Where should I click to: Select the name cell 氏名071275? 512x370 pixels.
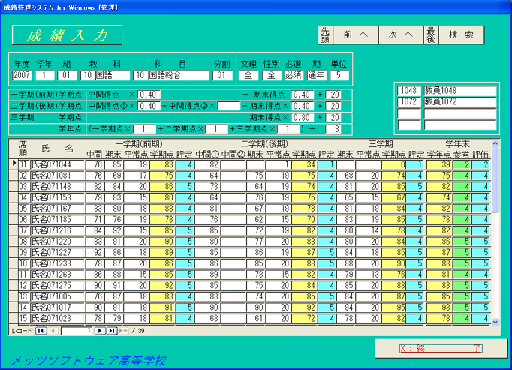pyautogui.click(x=57, y=285)
